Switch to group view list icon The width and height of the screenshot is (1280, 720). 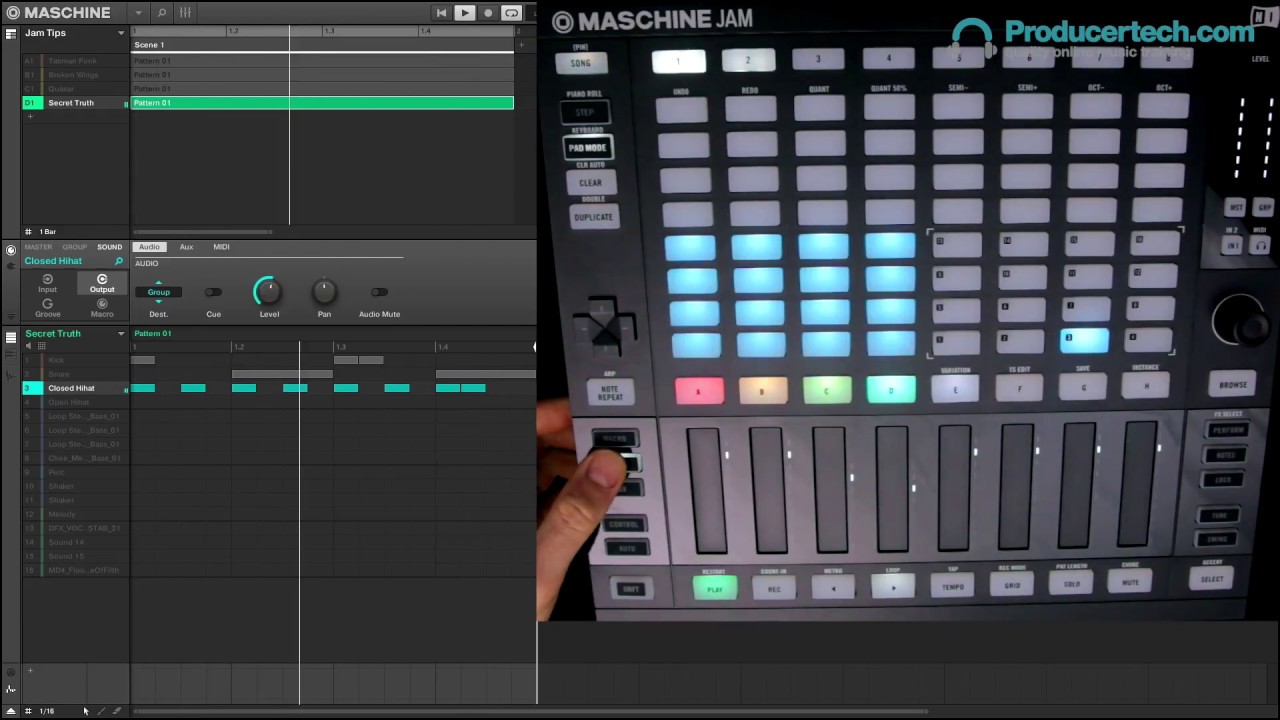[11, 337]
